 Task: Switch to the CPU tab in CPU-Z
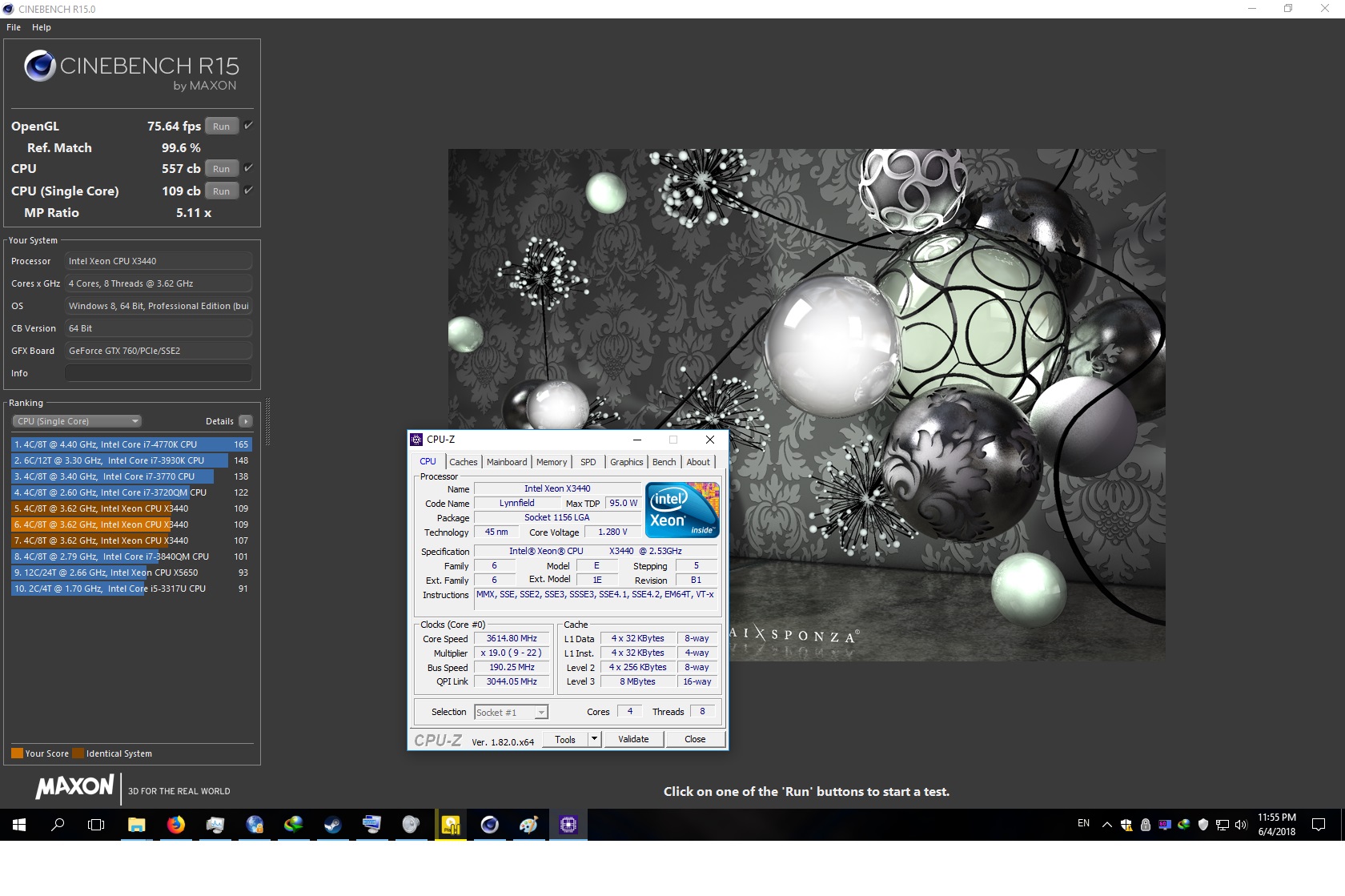(x=428, y=462)
